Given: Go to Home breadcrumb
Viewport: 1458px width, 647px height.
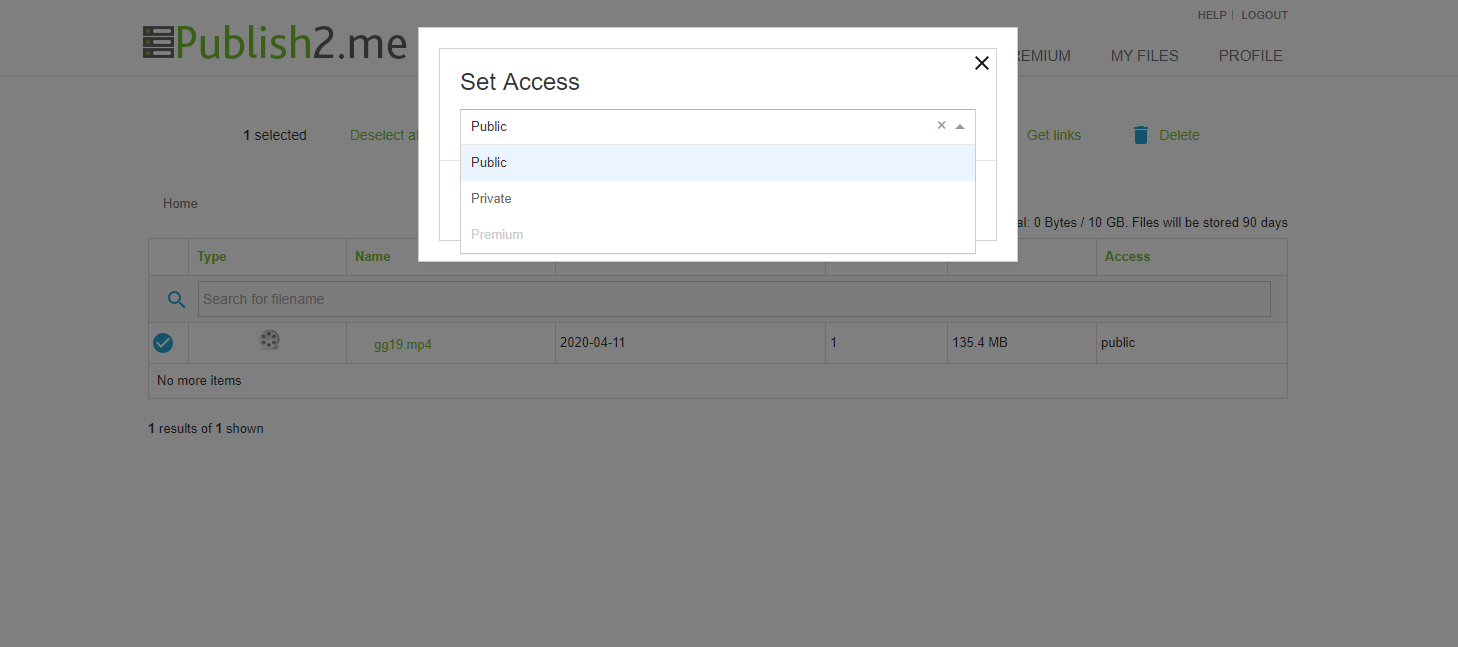Looking at the screenshot, I should point(180,203).
